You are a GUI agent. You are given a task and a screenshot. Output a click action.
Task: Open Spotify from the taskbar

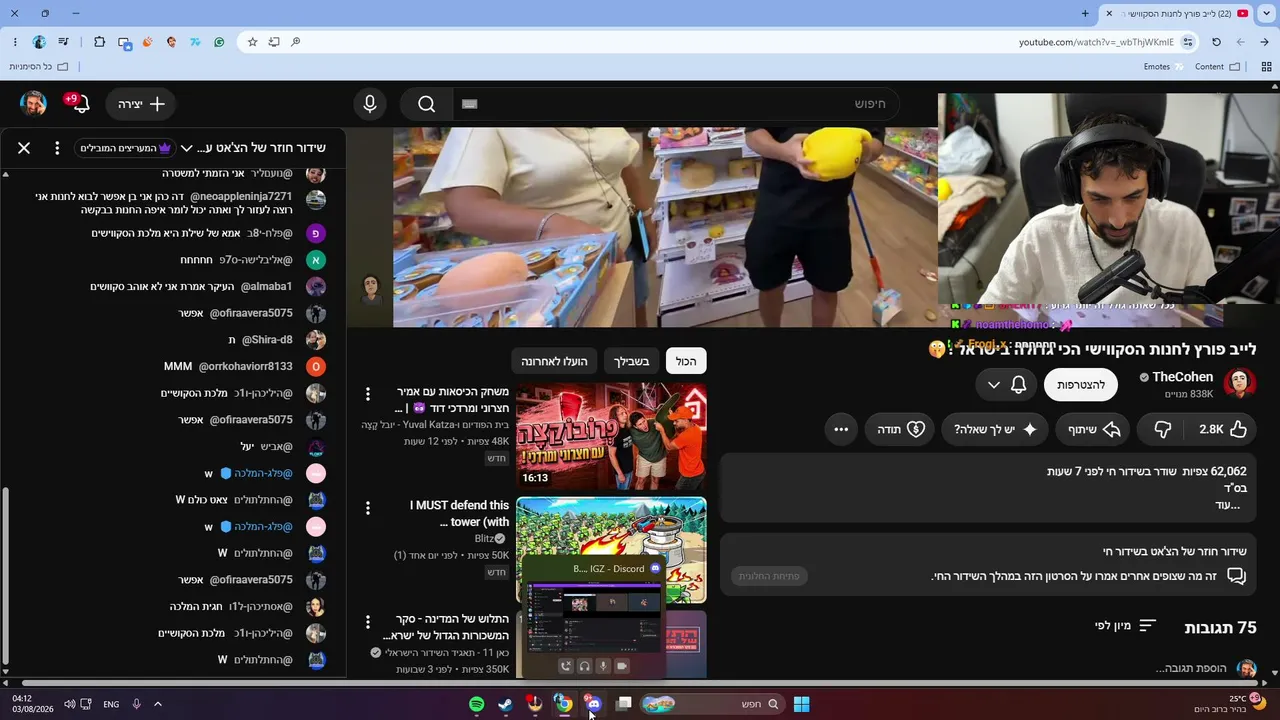click(x=477, y=704)
